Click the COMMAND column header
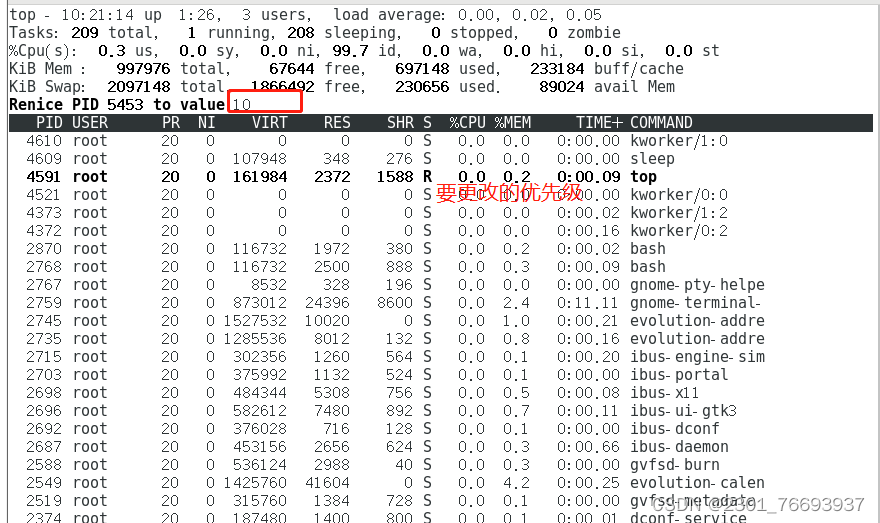 click(661, 122)
